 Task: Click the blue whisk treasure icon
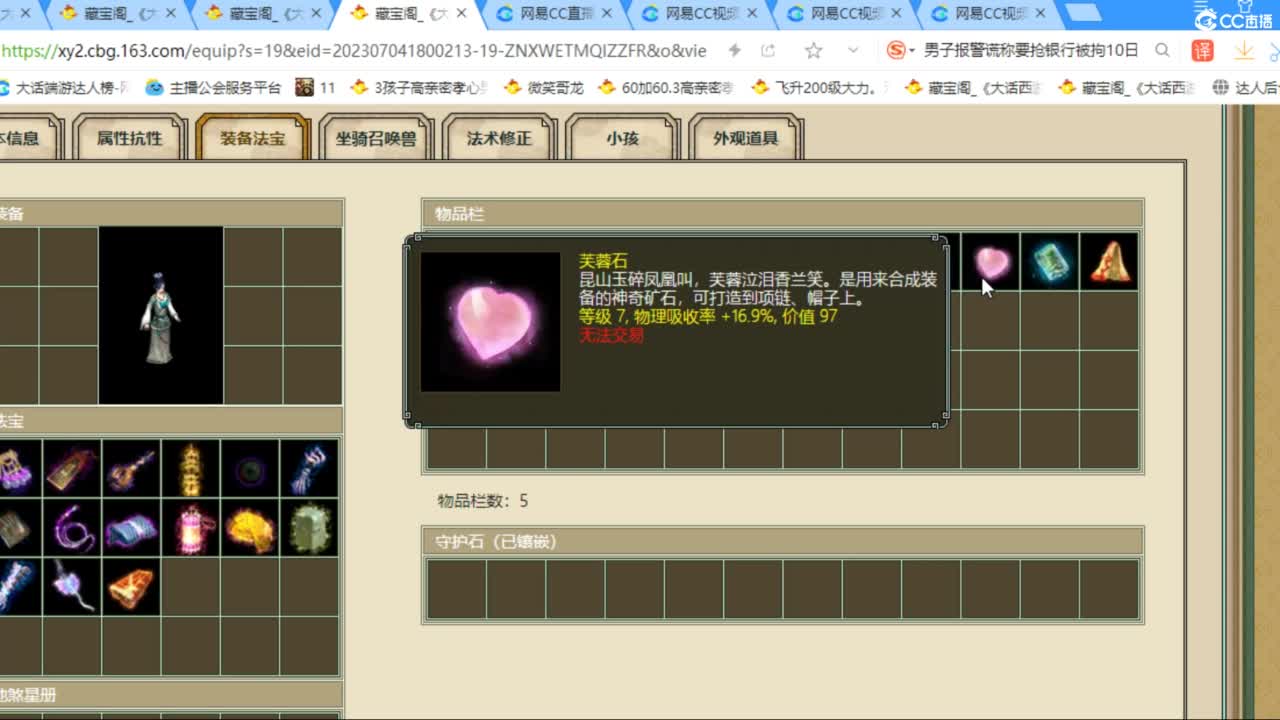coord(309,468)
